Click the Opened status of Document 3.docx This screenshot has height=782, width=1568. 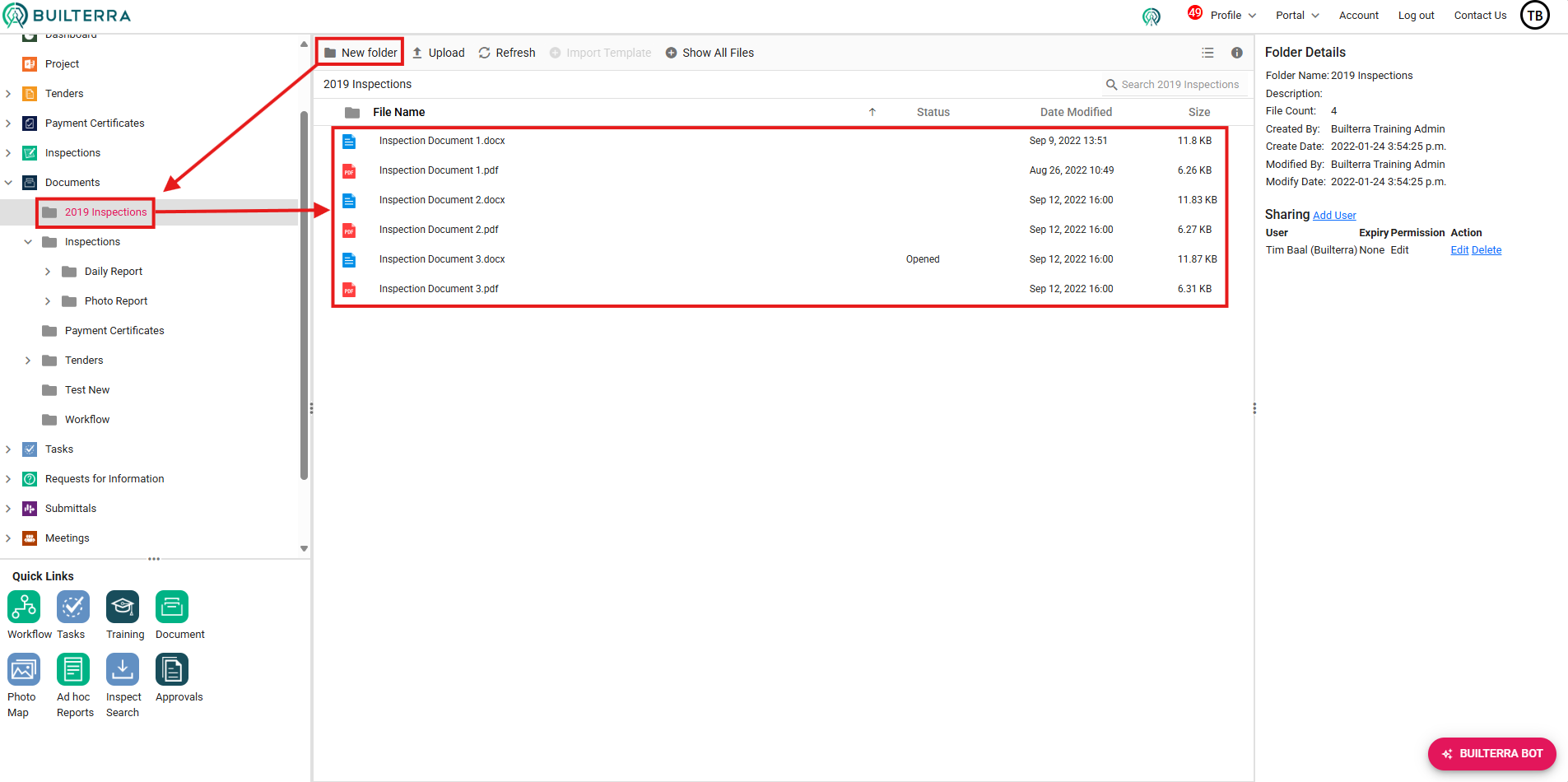point(923,260)
